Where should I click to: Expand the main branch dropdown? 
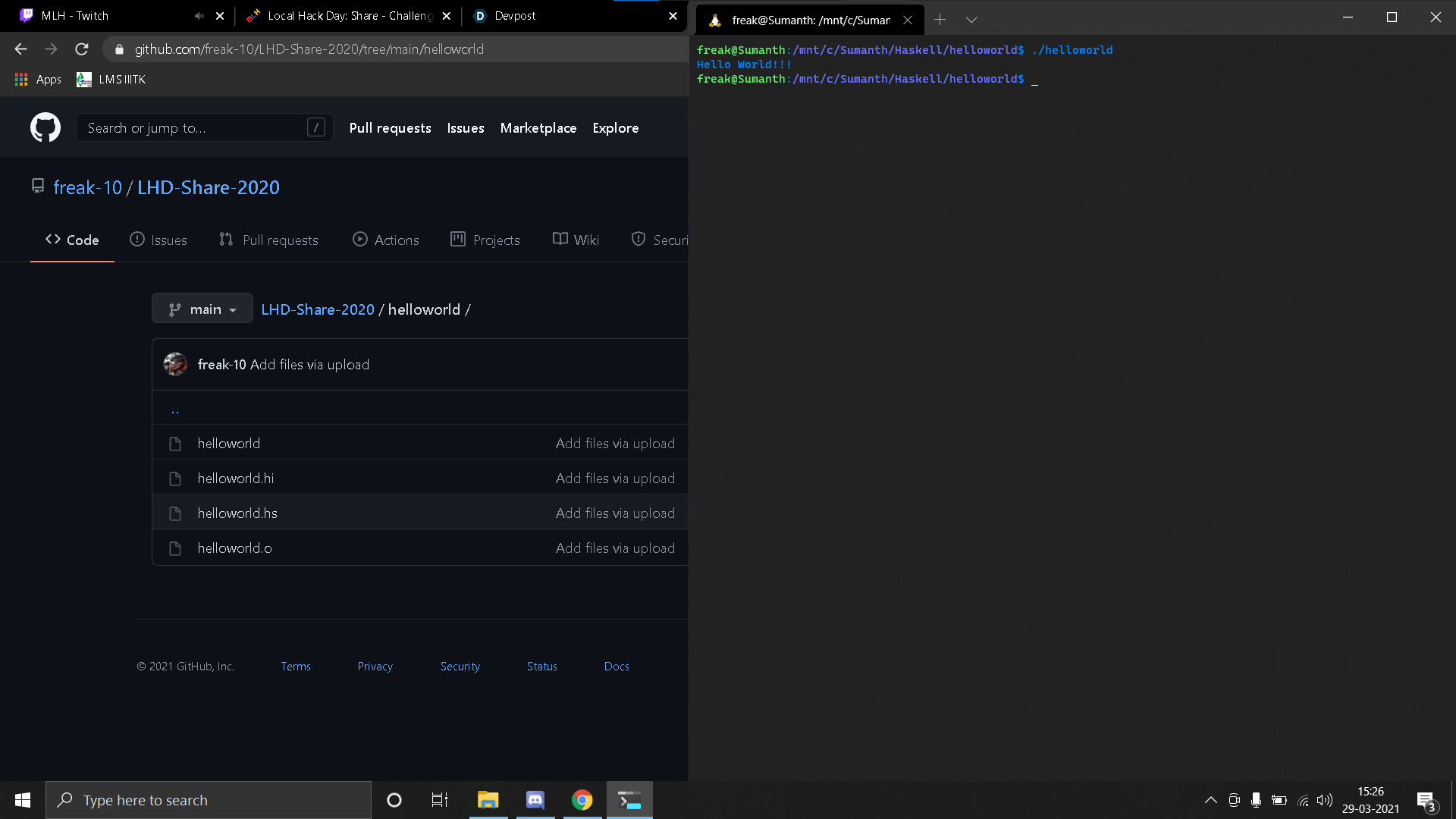[x=202, y=309]
